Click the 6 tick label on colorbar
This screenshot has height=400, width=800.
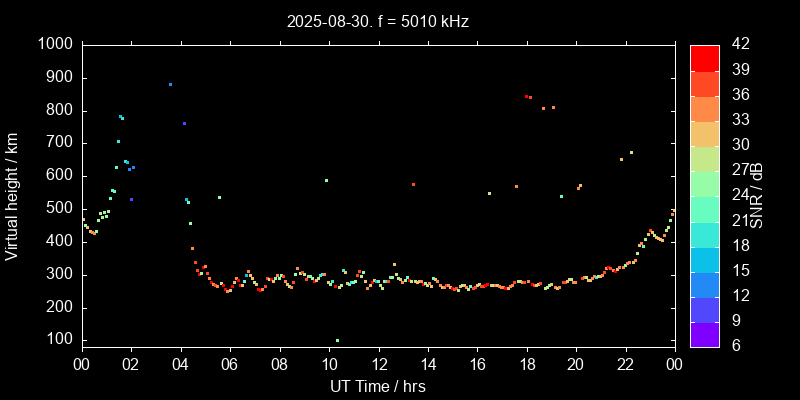(x=735, y=345)
